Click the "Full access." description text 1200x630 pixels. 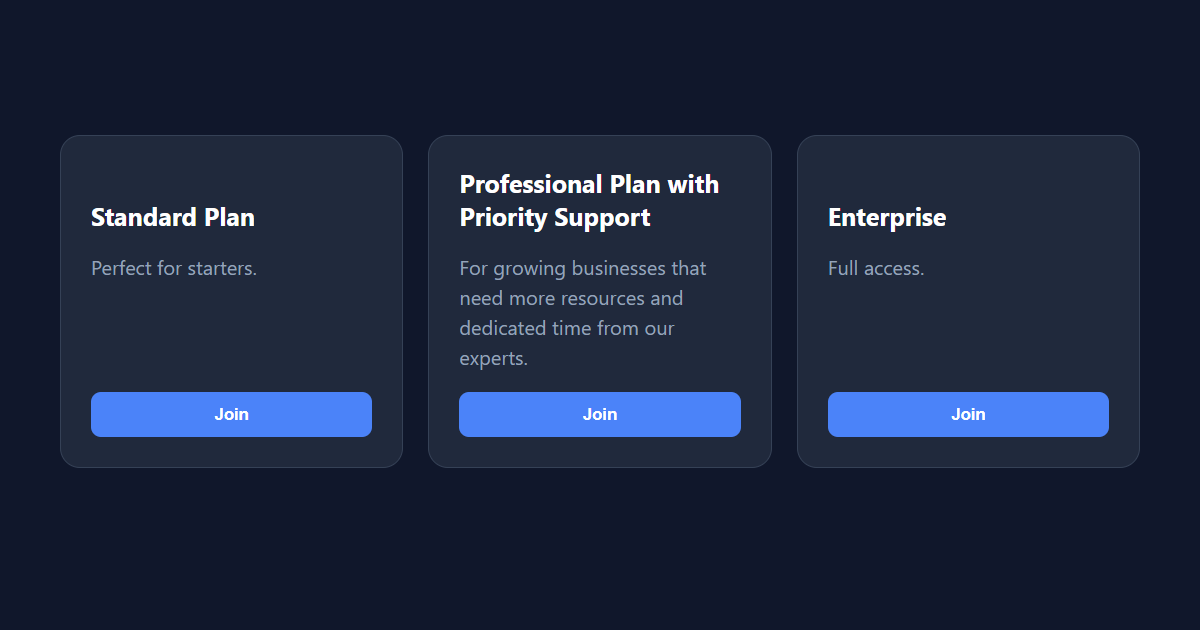coord(876,268)
